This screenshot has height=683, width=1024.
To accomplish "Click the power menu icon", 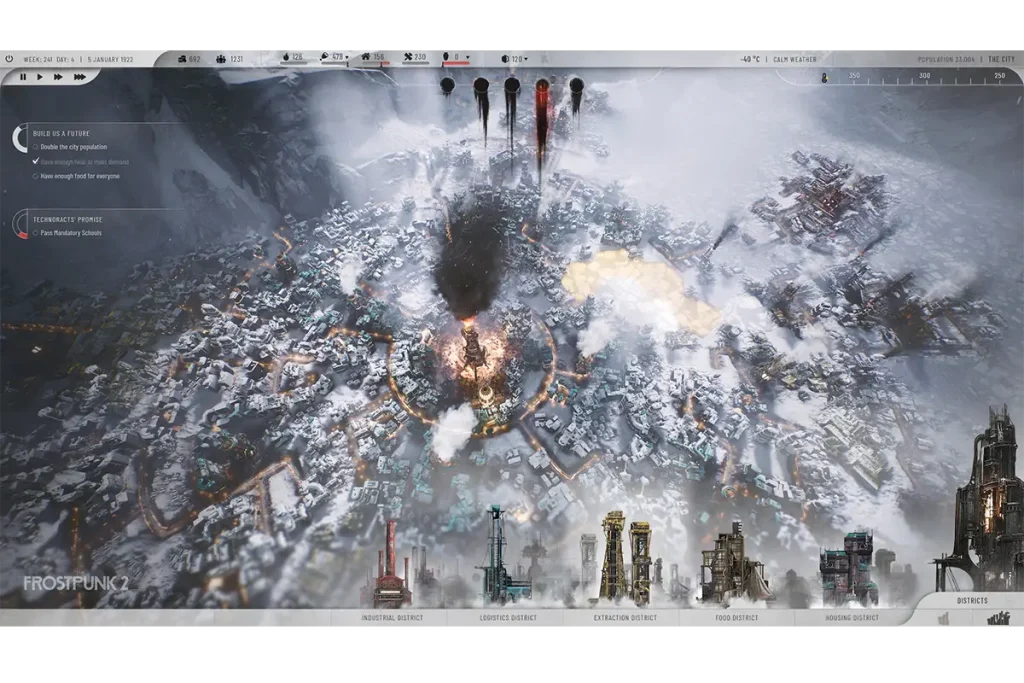I will coord(9,59).
